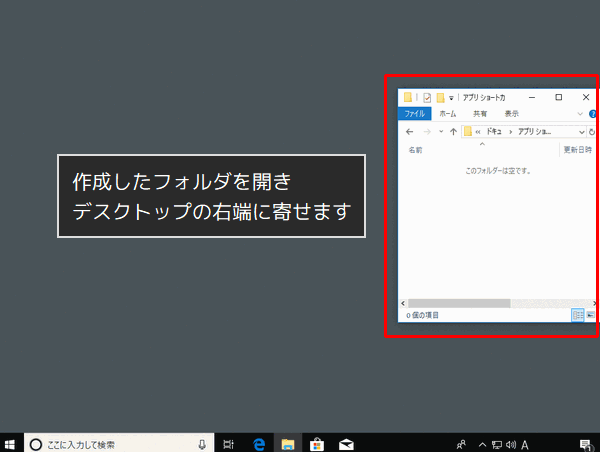Click the Properties icon in quick access toolbar
This screenshot has height=452, width=600.
click(427, 97)
